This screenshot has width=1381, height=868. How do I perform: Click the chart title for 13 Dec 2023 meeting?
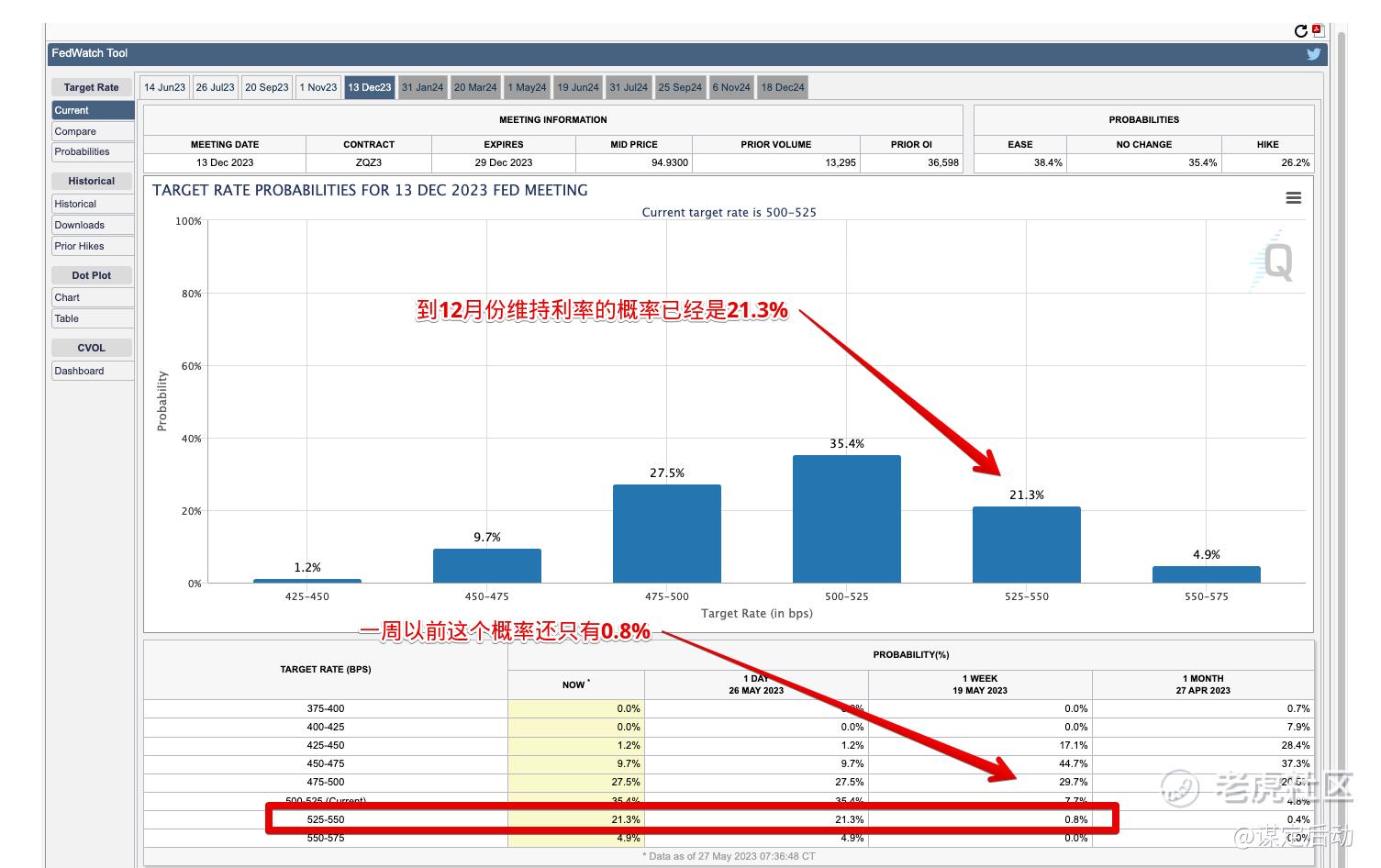370,190
